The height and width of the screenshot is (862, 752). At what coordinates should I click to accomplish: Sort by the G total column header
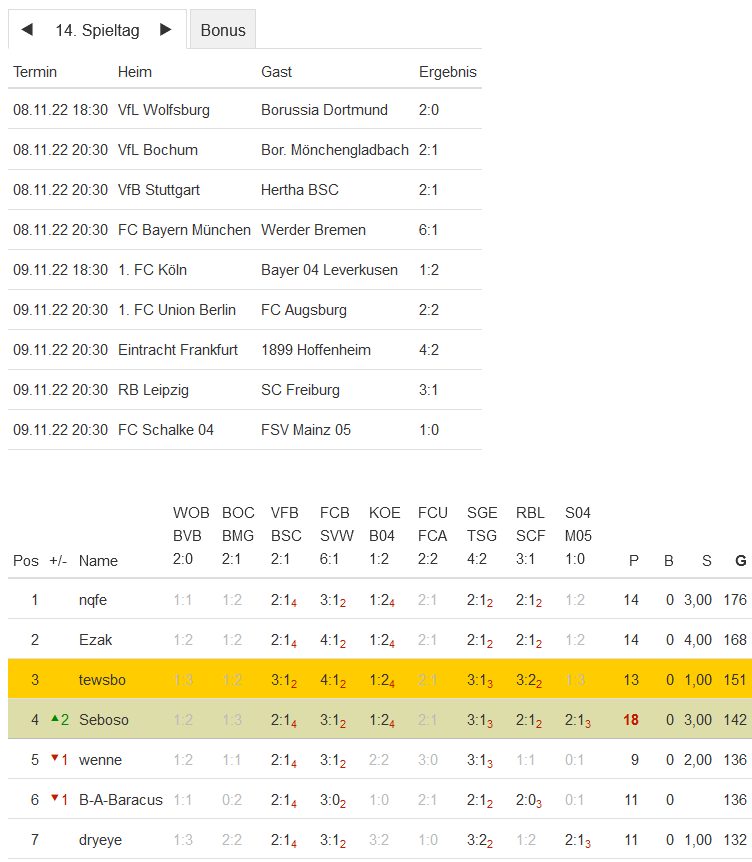(740, 561)
